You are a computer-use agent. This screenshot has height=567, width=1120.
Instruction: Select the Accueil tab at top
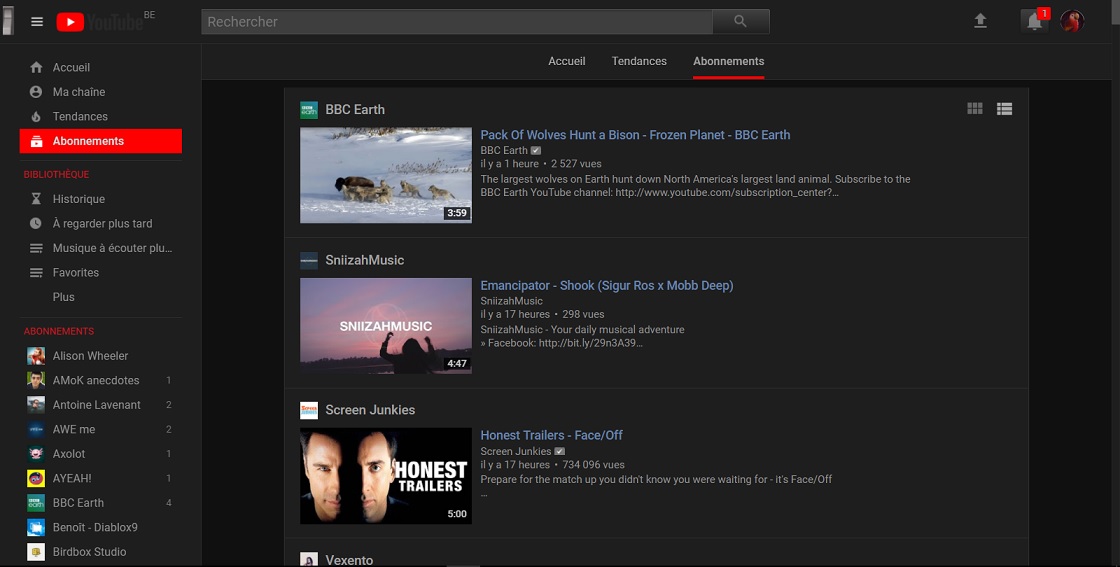(x=566, y=61)
